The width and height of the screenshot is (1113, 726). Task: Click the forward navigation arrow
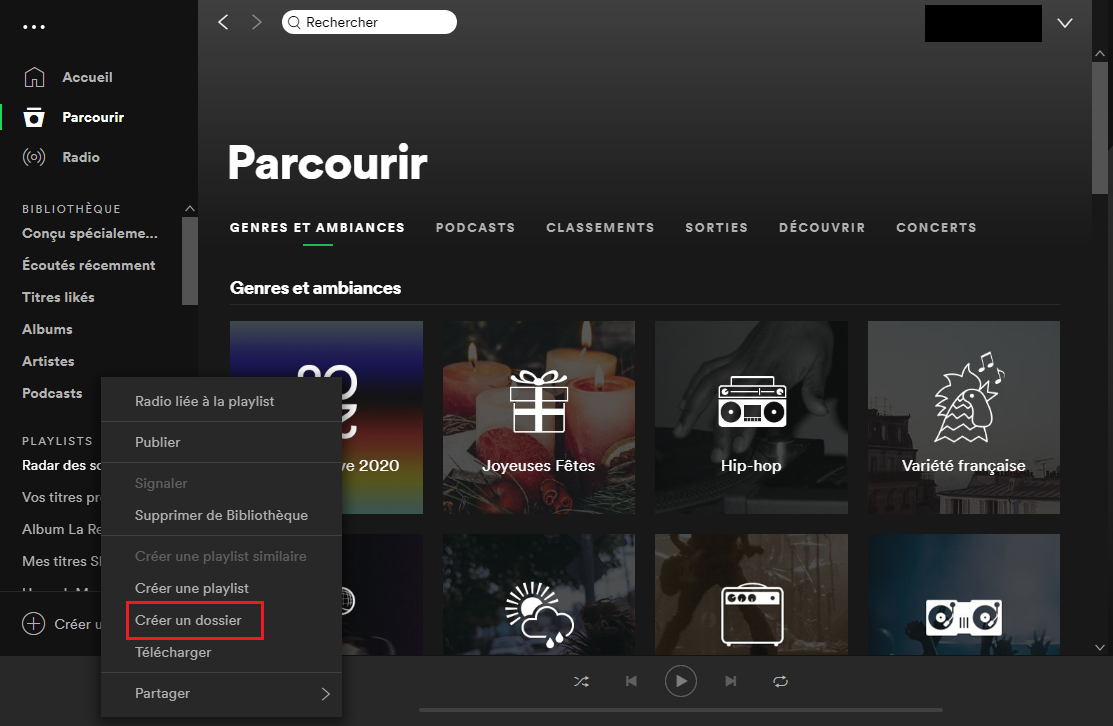point(256,21)
